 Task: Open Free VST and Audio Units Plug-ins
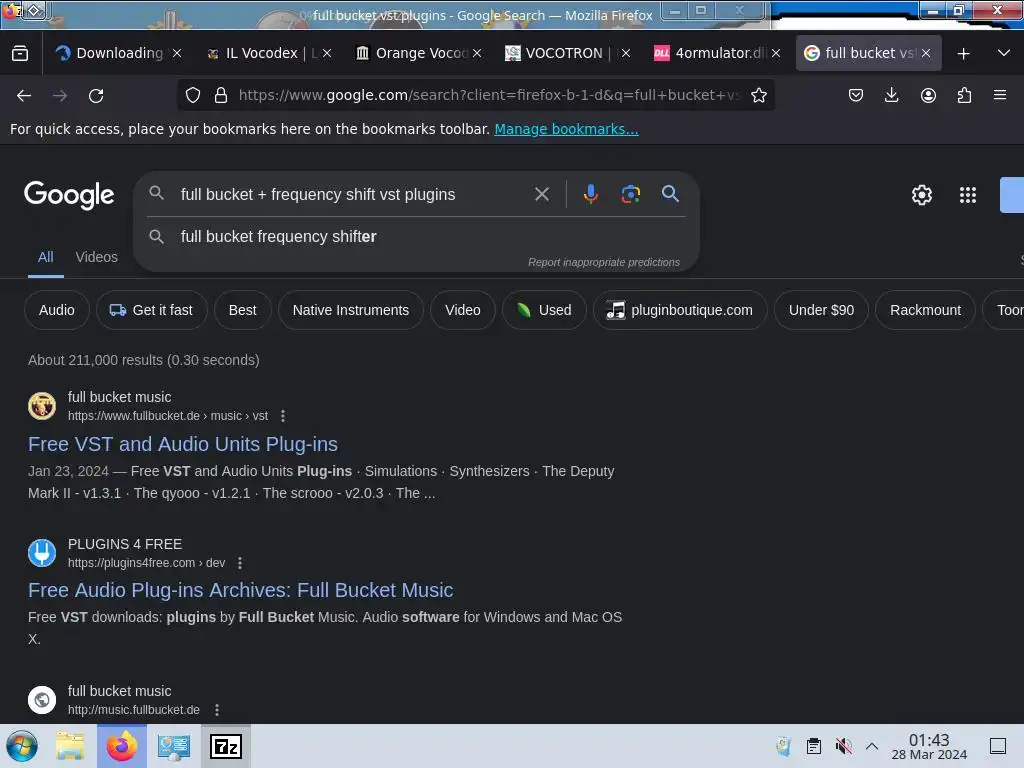click(183, 444)
